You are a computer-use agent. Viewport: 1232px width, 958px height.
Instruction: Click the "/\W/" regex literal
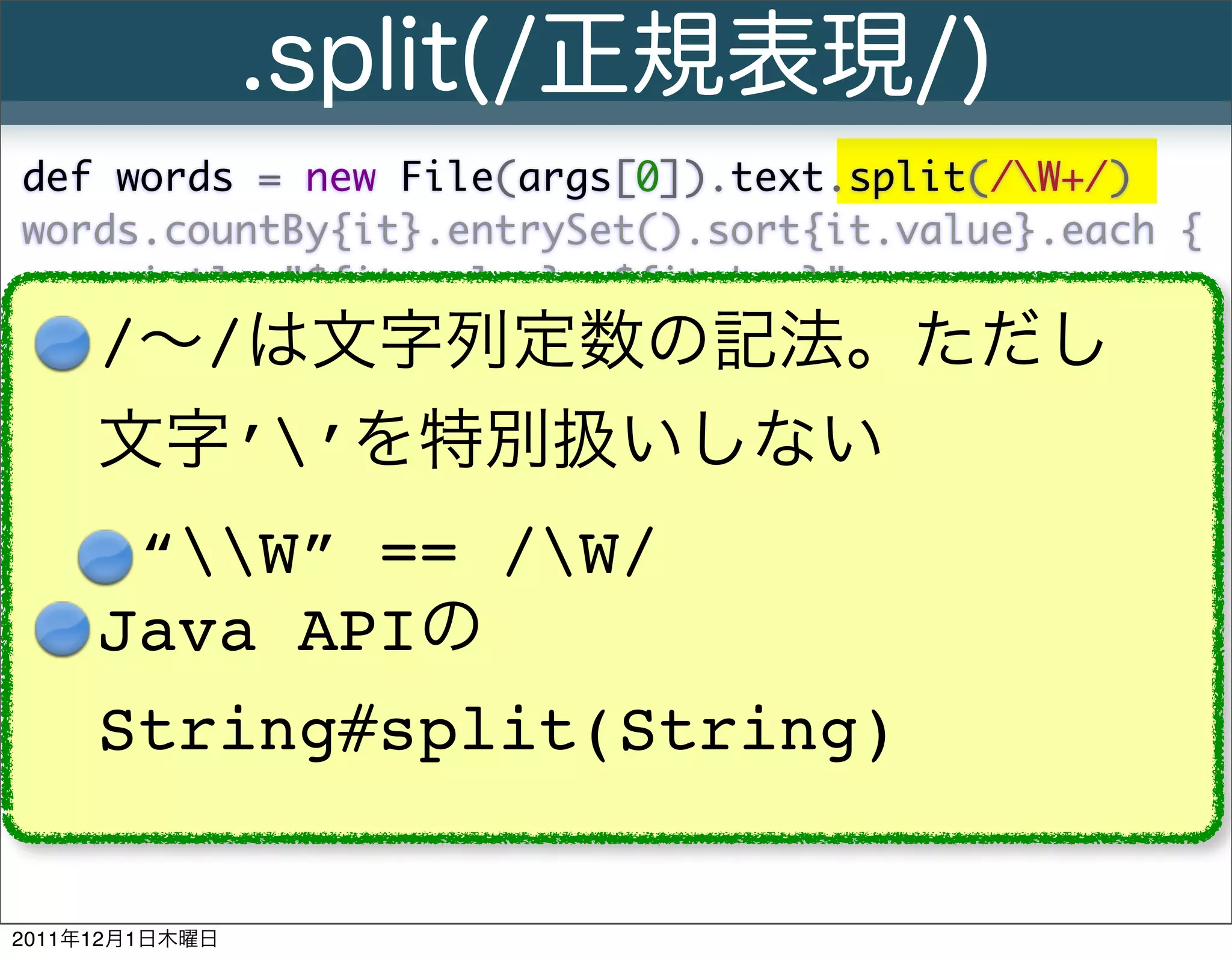(x=579, y=551)
